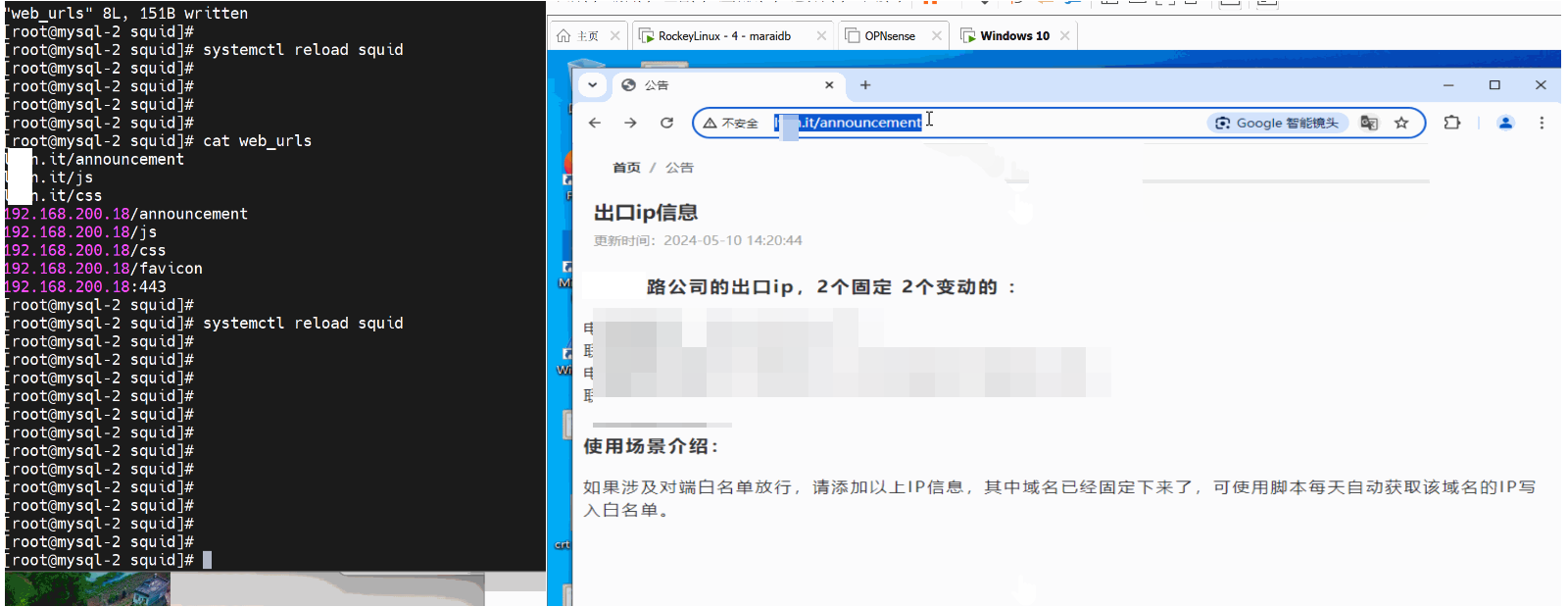Screen dimensions: 1568x607
Task: Click the not secure warning badge
Action: [731, 123]
